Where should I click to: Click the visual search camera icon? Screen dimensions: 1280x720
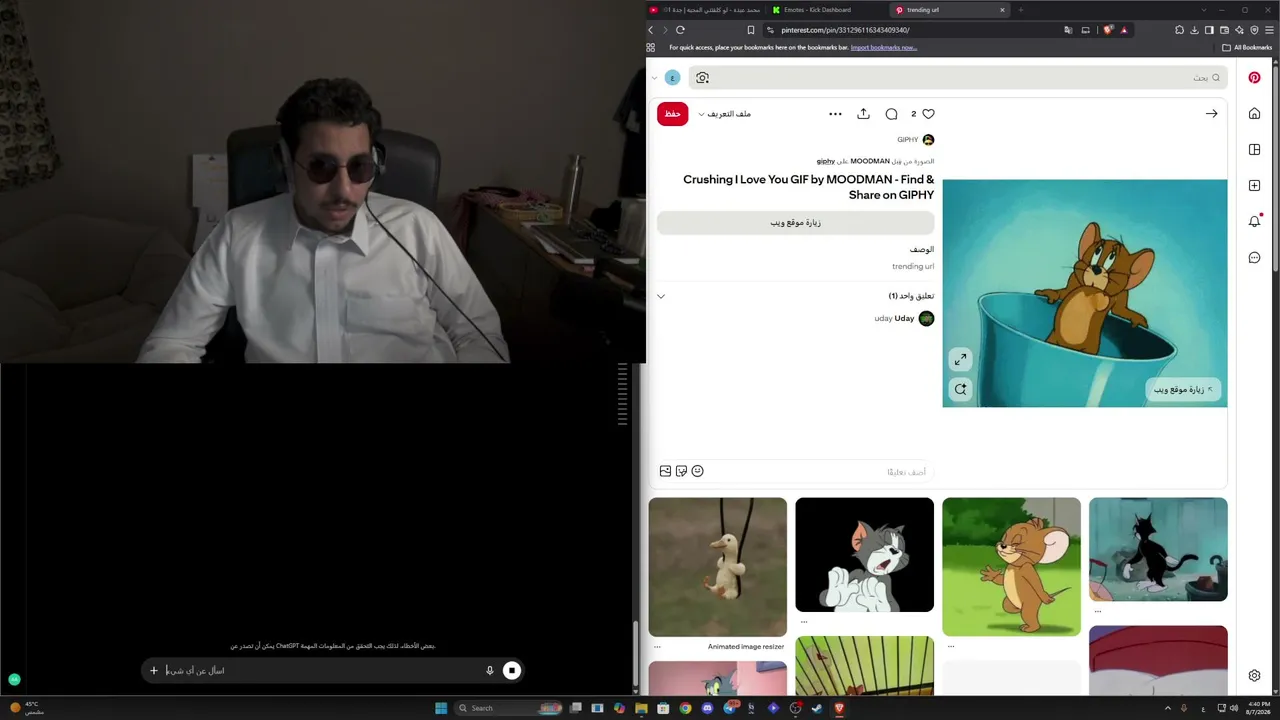[x=702, y=78]
